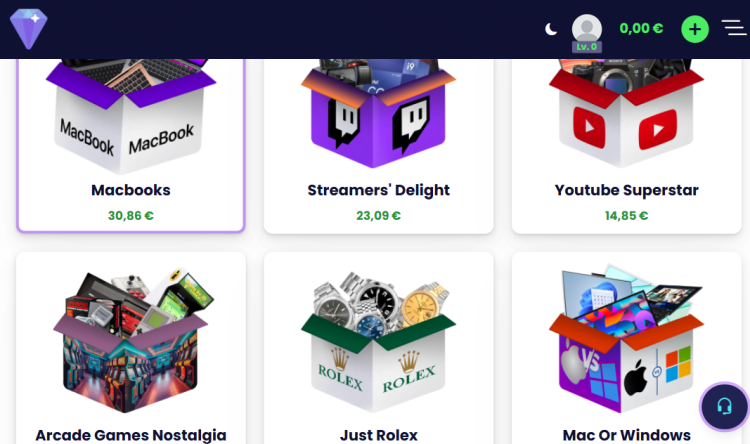This screenshot has width=750, height=444.
Task: Open the hamburger menu
Action: (x=734, y=28)
